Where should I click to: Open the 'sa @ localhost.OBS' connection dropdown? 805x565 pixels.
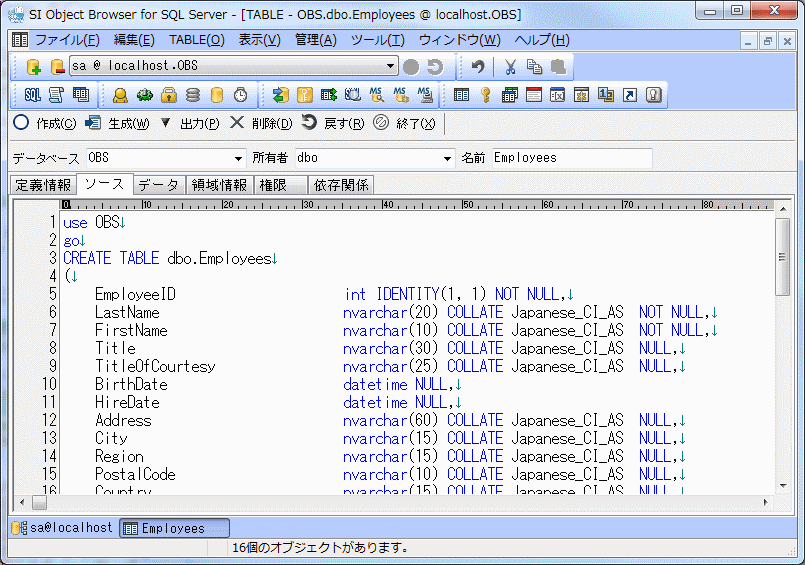(x=391, y=67)
